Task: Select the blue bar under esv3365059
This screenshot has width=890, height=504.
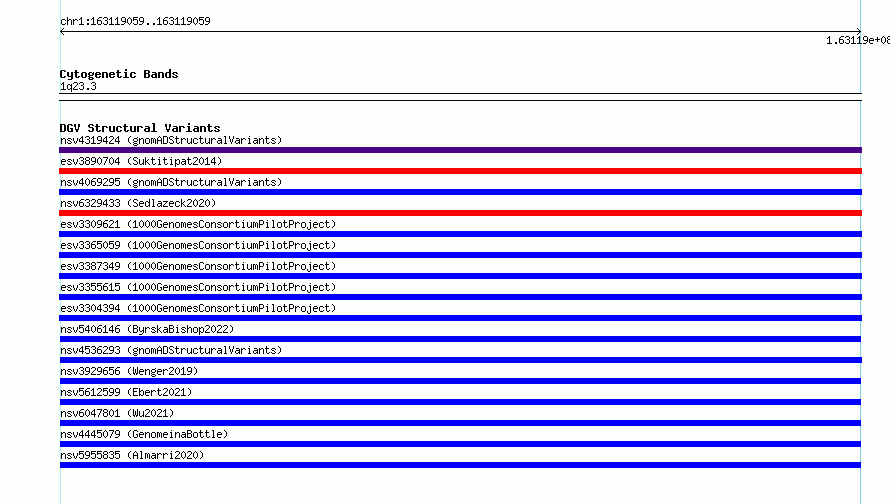Action: [x=460, y=255]
